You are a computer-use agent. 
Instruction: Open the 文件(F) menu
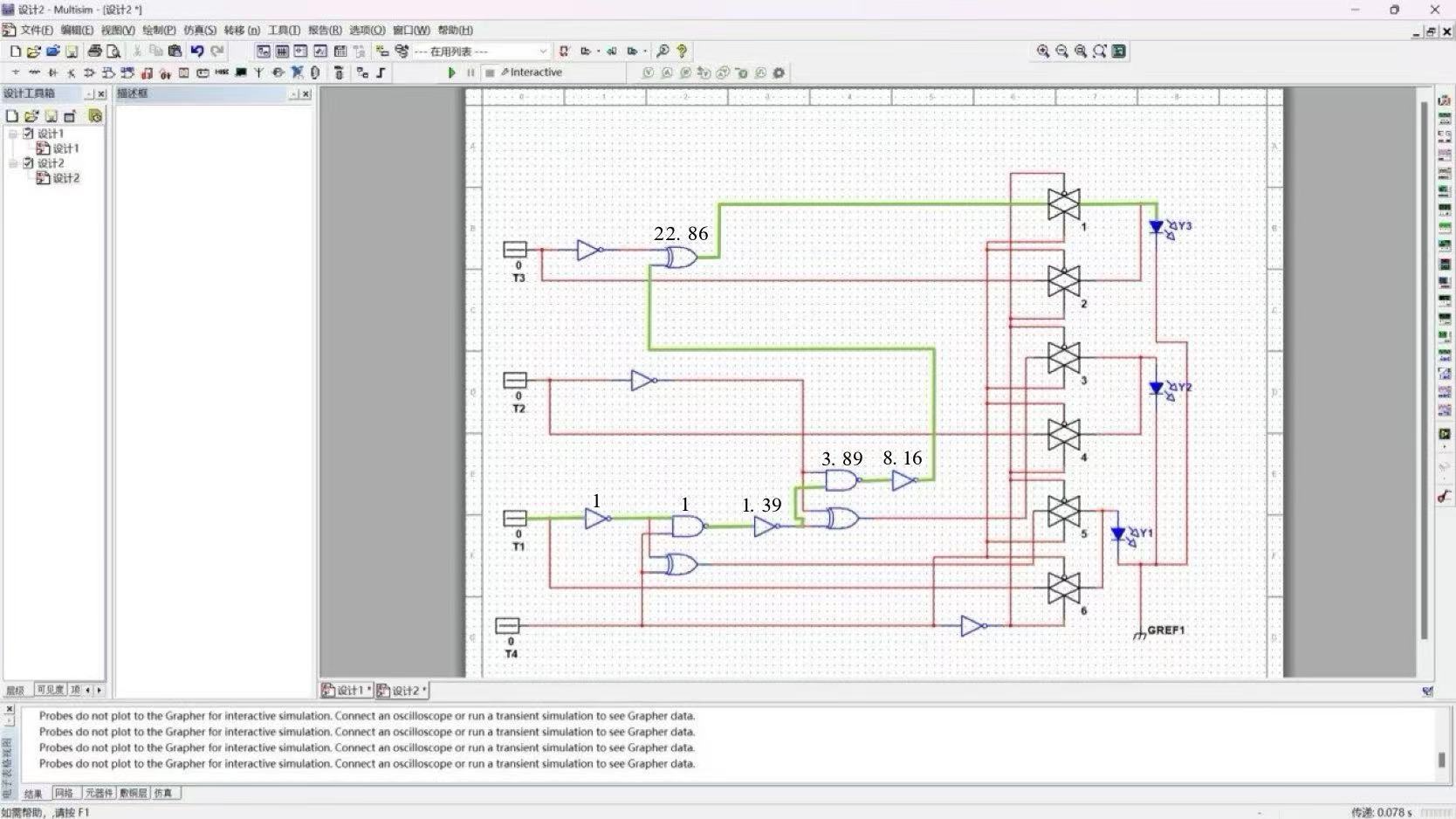(36, 31)
